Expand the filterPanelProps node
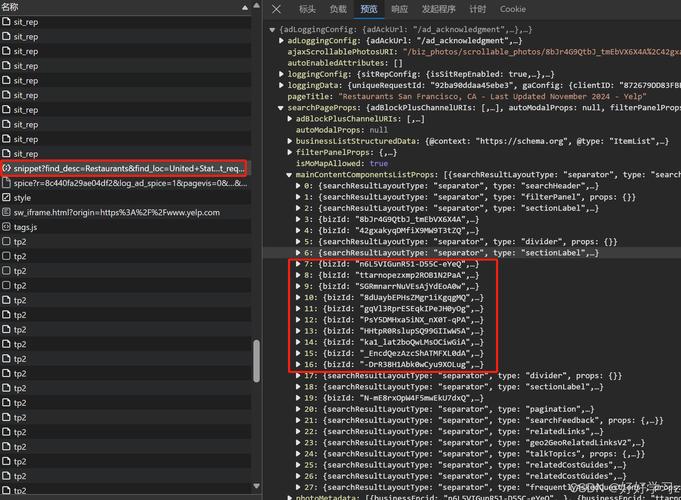 290,152
